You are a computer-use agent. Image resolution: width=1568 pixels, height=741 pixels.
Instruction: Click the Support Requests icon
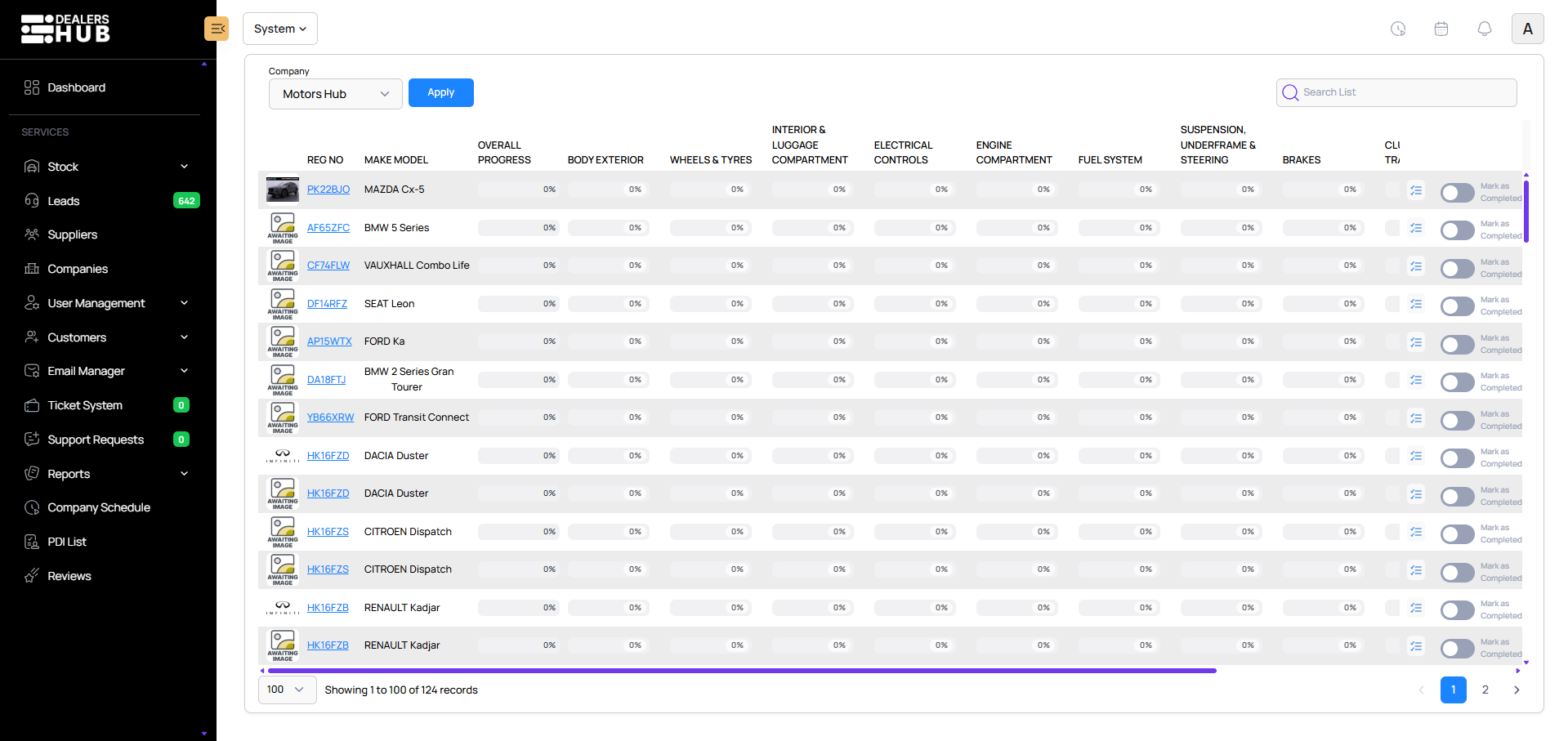(32, 439)
